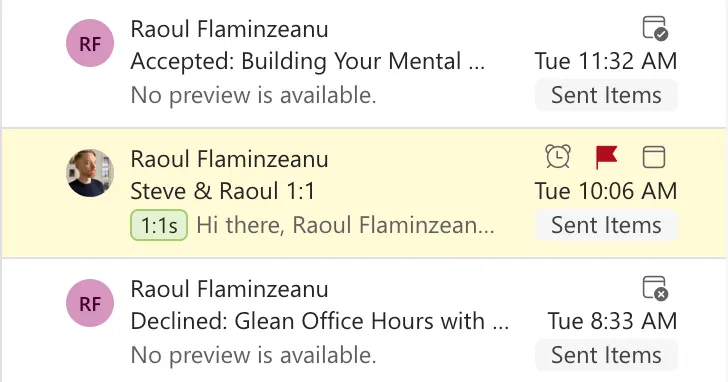Viewport: 728px width, 382px height.
Task: Open Declined: Glean Office Hours email
Action: 364,321
